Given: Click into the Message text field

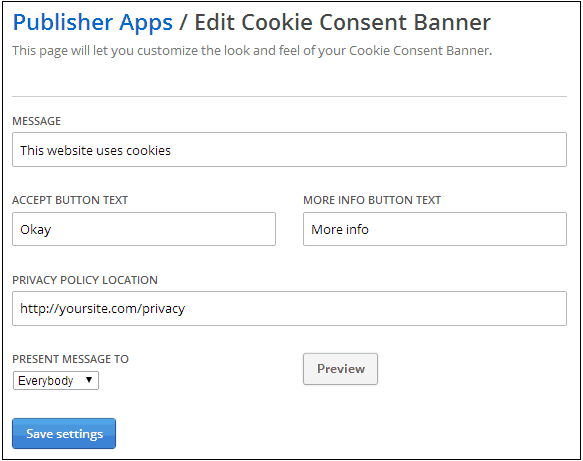Looking at the screenshot, I should coord(289,149).
